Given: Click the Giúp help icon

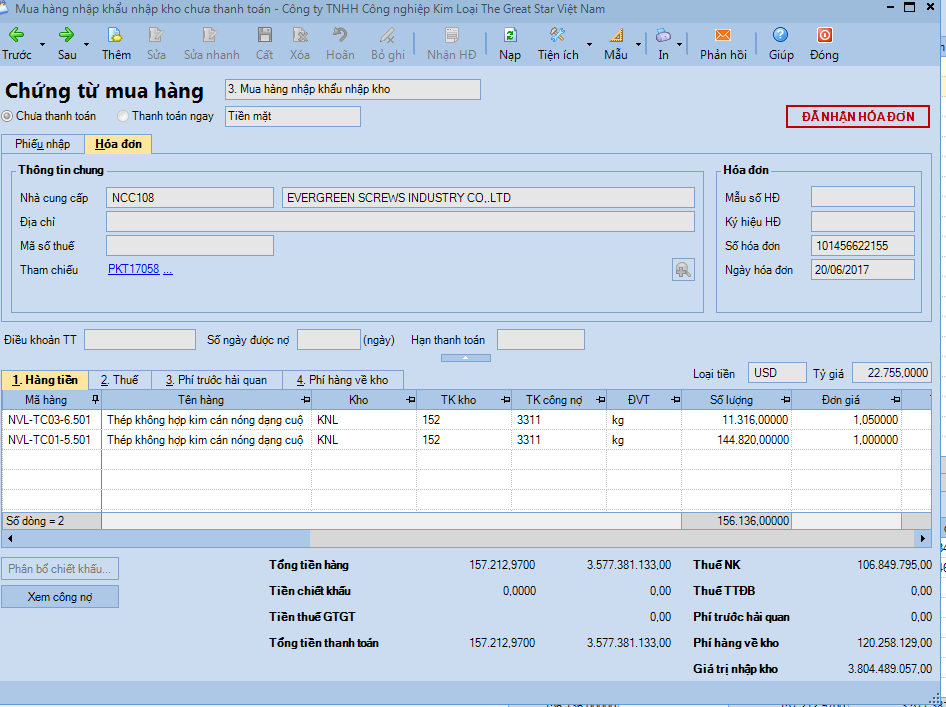Looking at the screenshot, I should click(x=781, y=35).
